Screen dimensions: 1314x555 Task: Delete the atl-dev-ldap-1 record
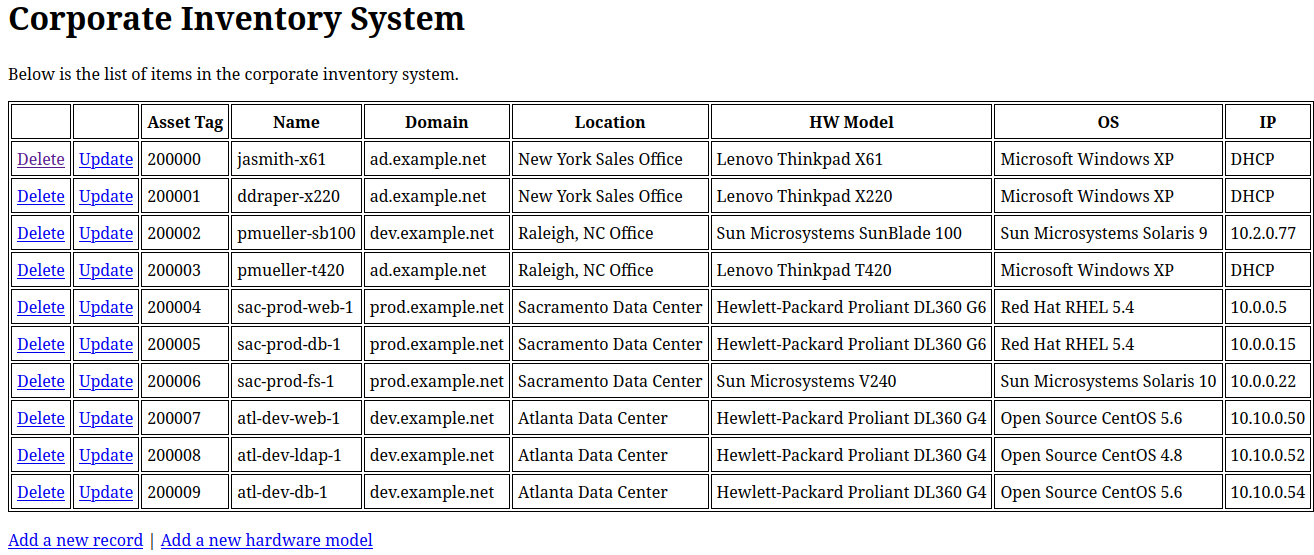pos(41,455)
